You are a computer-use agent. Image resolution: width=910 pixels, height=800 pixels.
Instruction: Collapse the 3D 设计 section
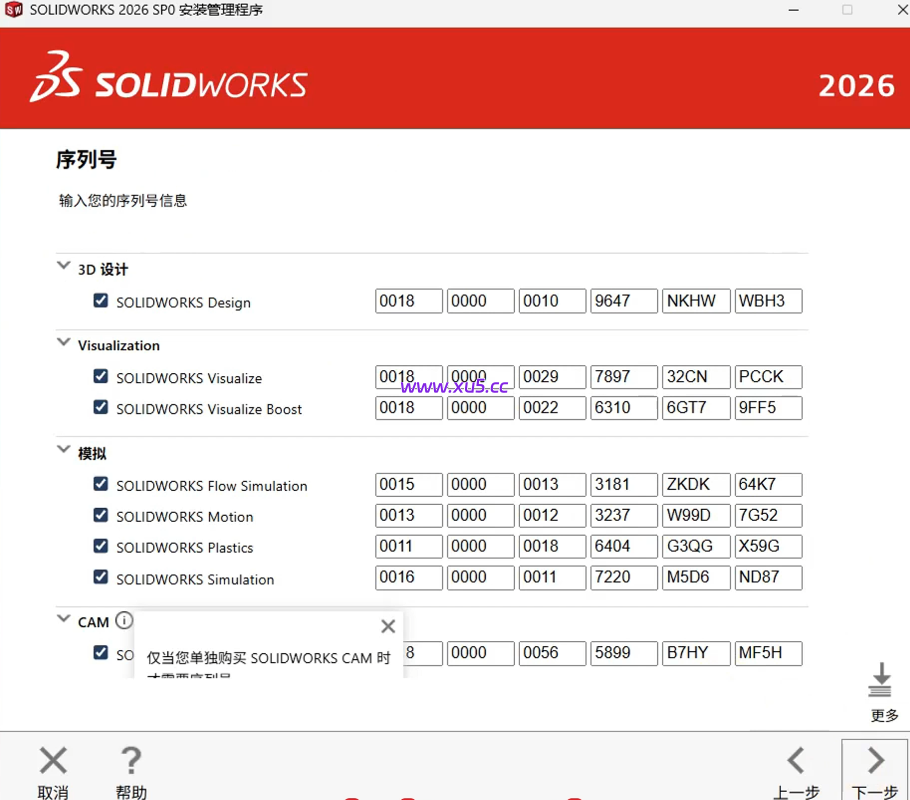[63, 268]
